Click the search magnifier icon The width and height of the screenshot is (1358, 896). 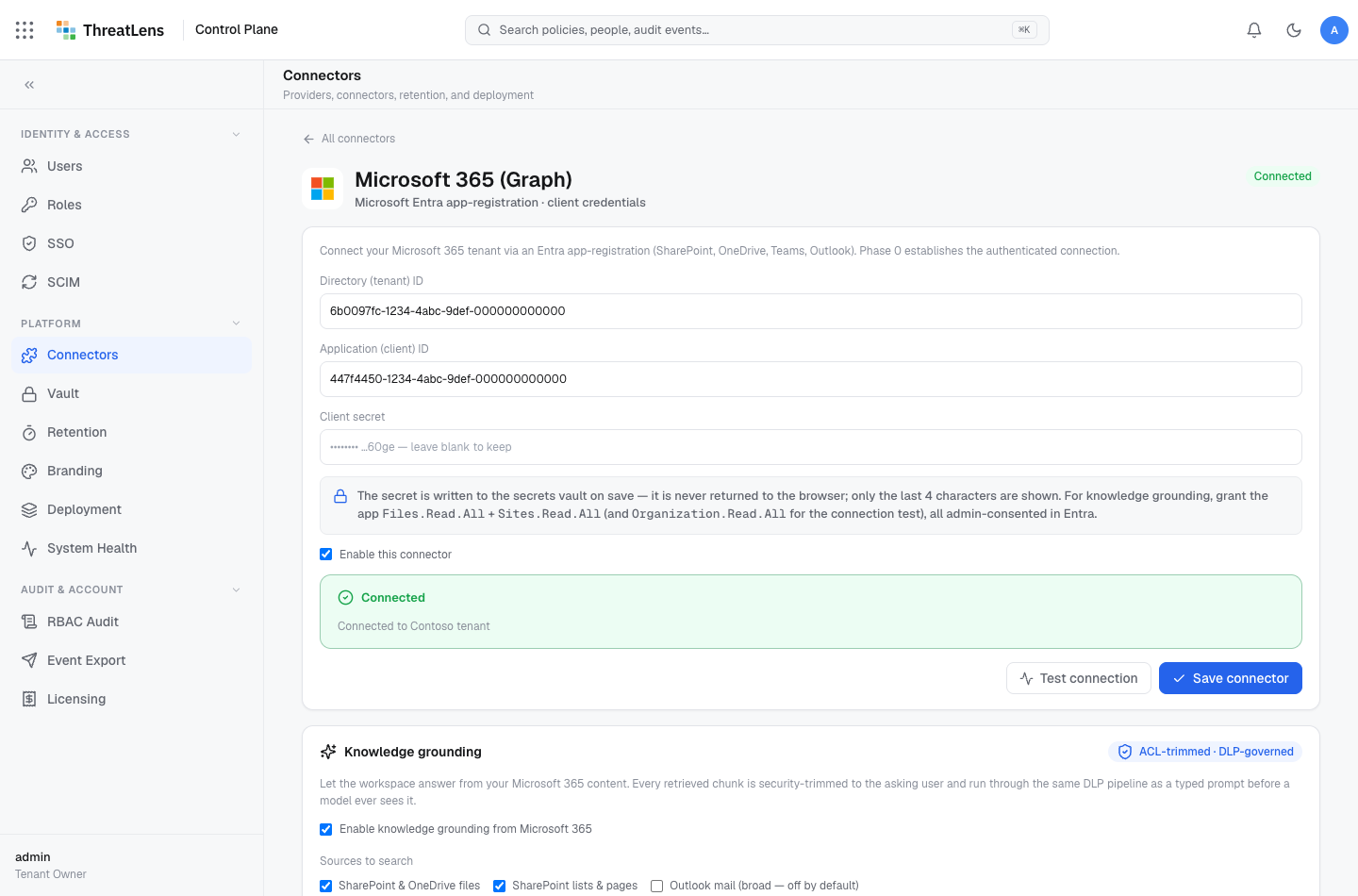(x=484, y=30)
